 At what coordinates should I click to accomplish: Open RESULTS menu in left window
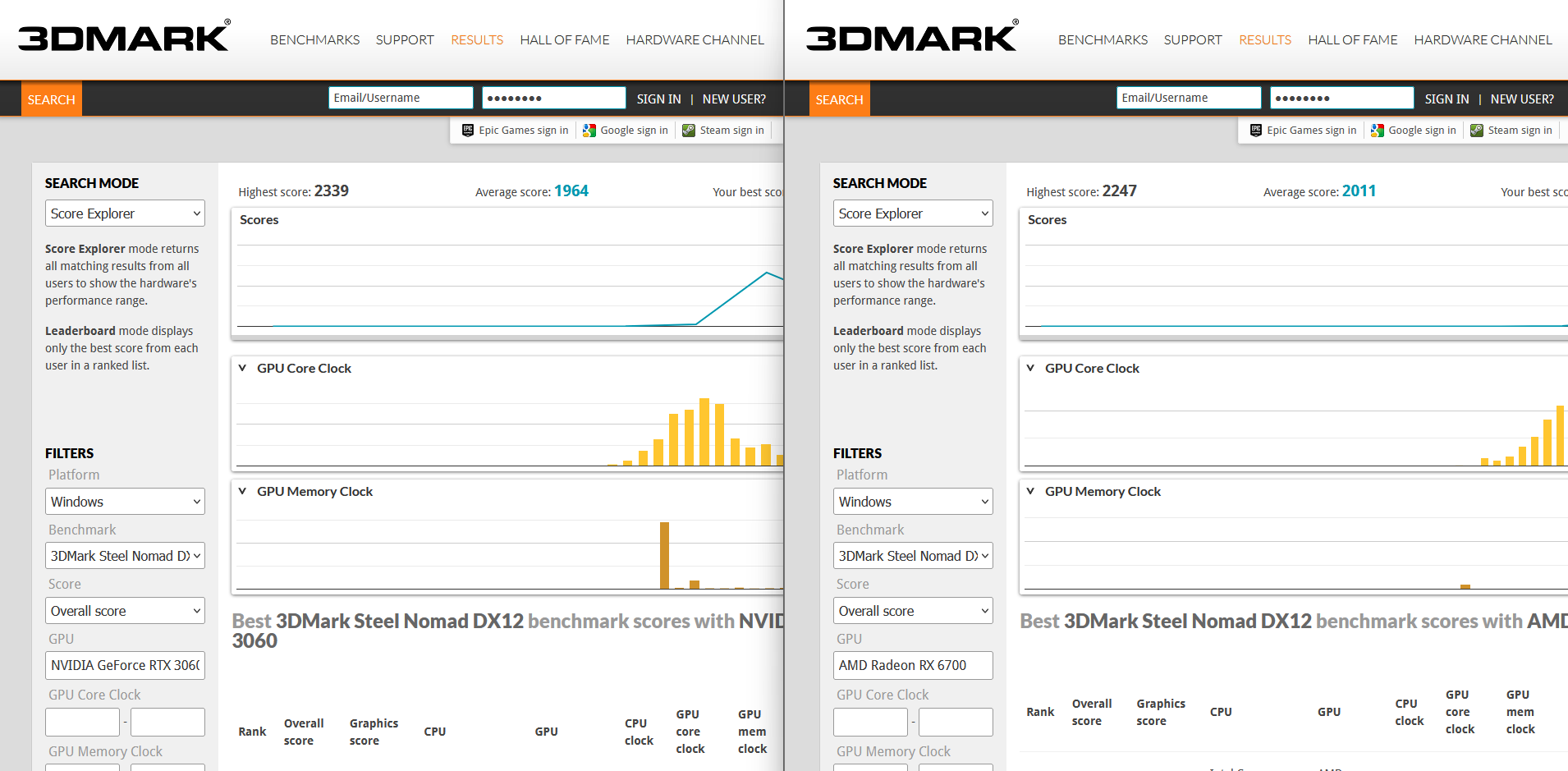click(477, 39)
